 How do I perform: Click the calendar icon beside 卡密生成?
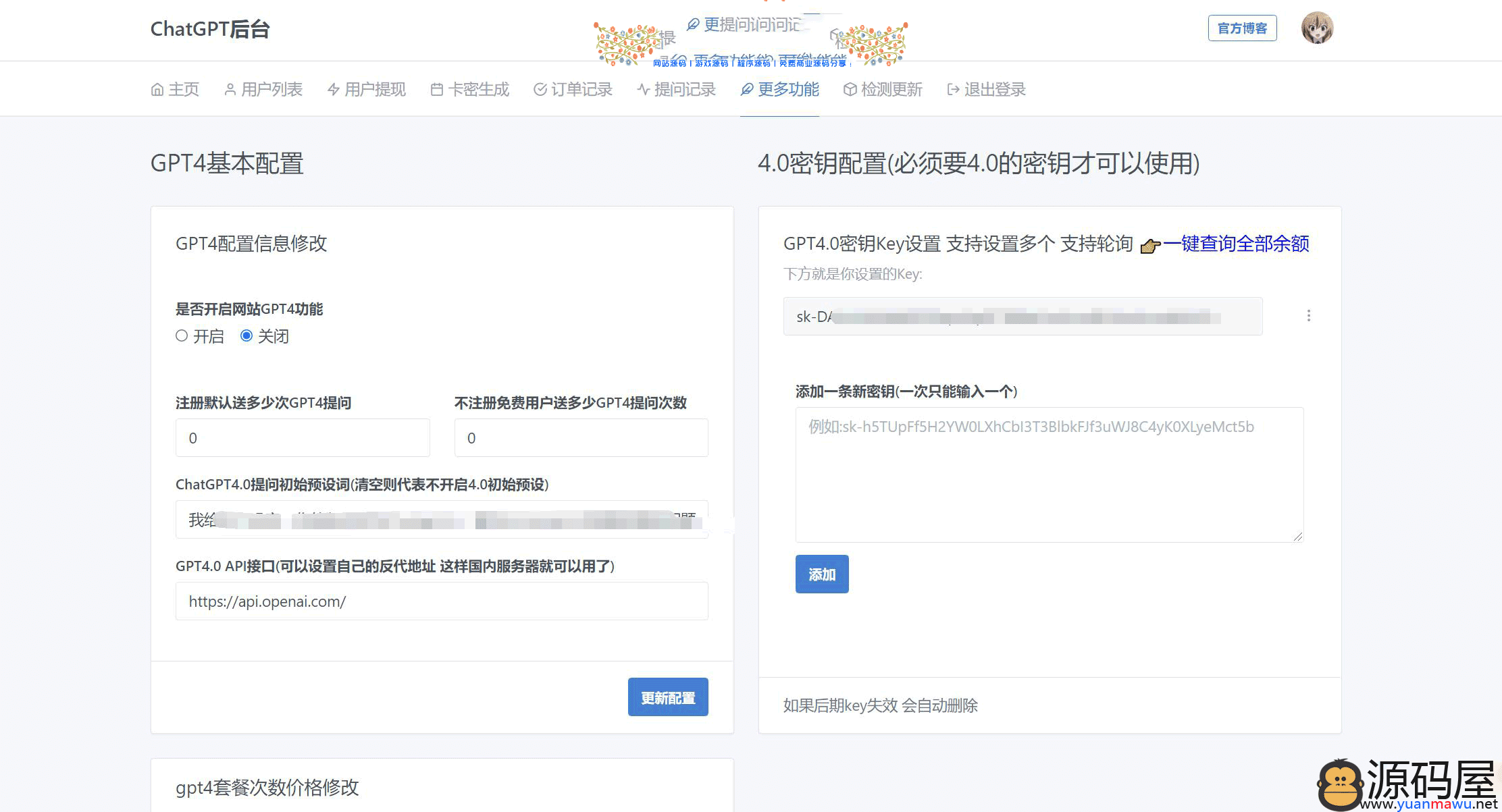(x=436, y=89)
